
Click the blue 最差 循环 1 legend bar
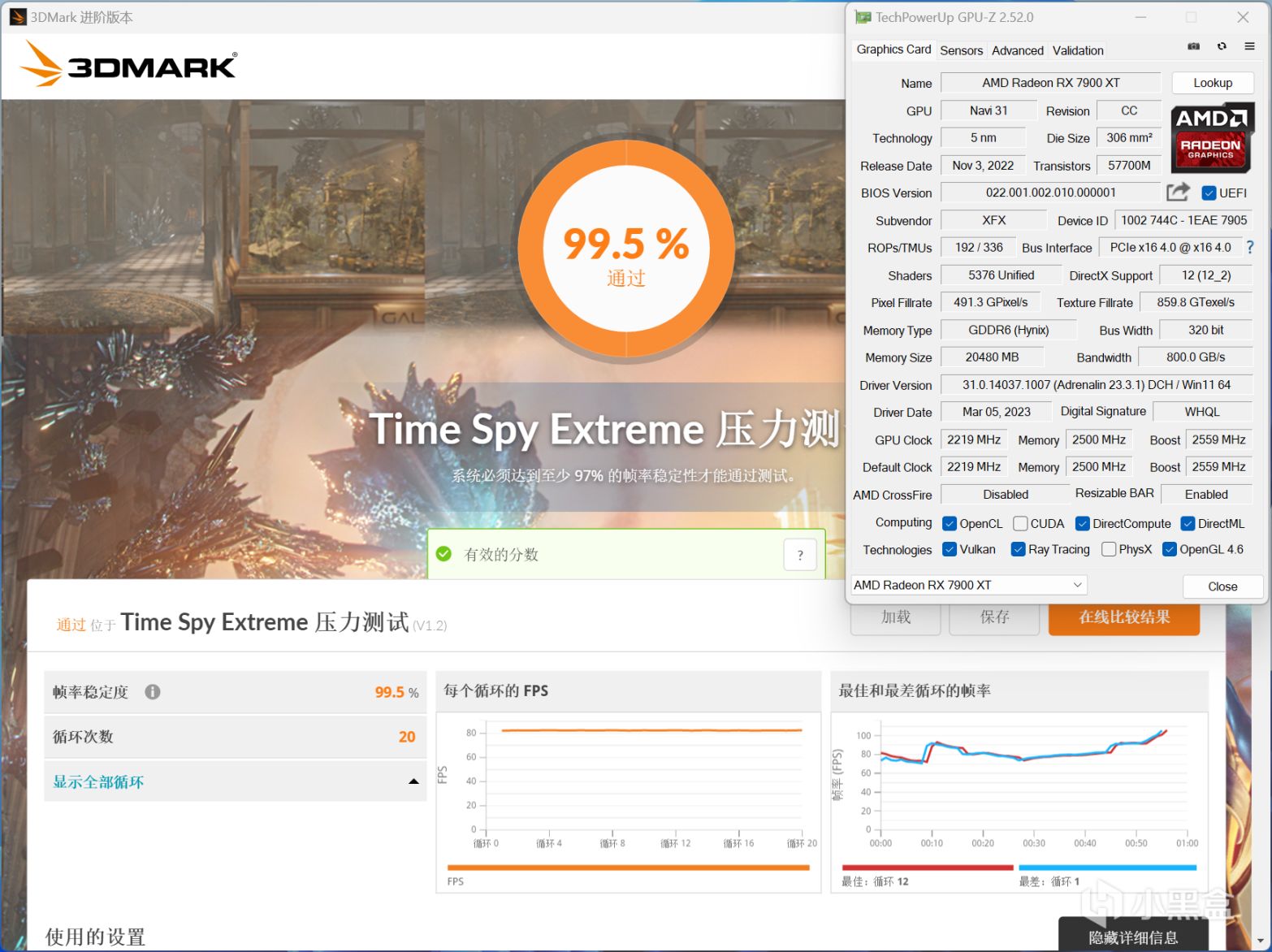(x=1108, y=868)
